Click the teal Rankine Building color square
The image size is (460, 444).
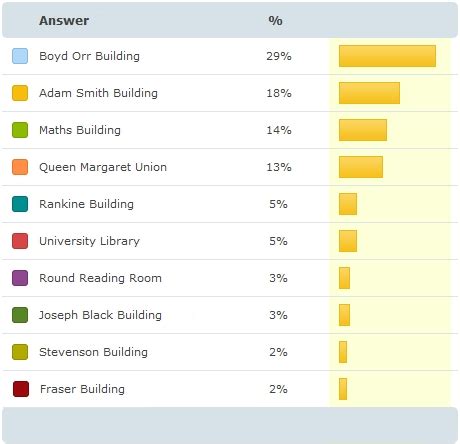20,204
